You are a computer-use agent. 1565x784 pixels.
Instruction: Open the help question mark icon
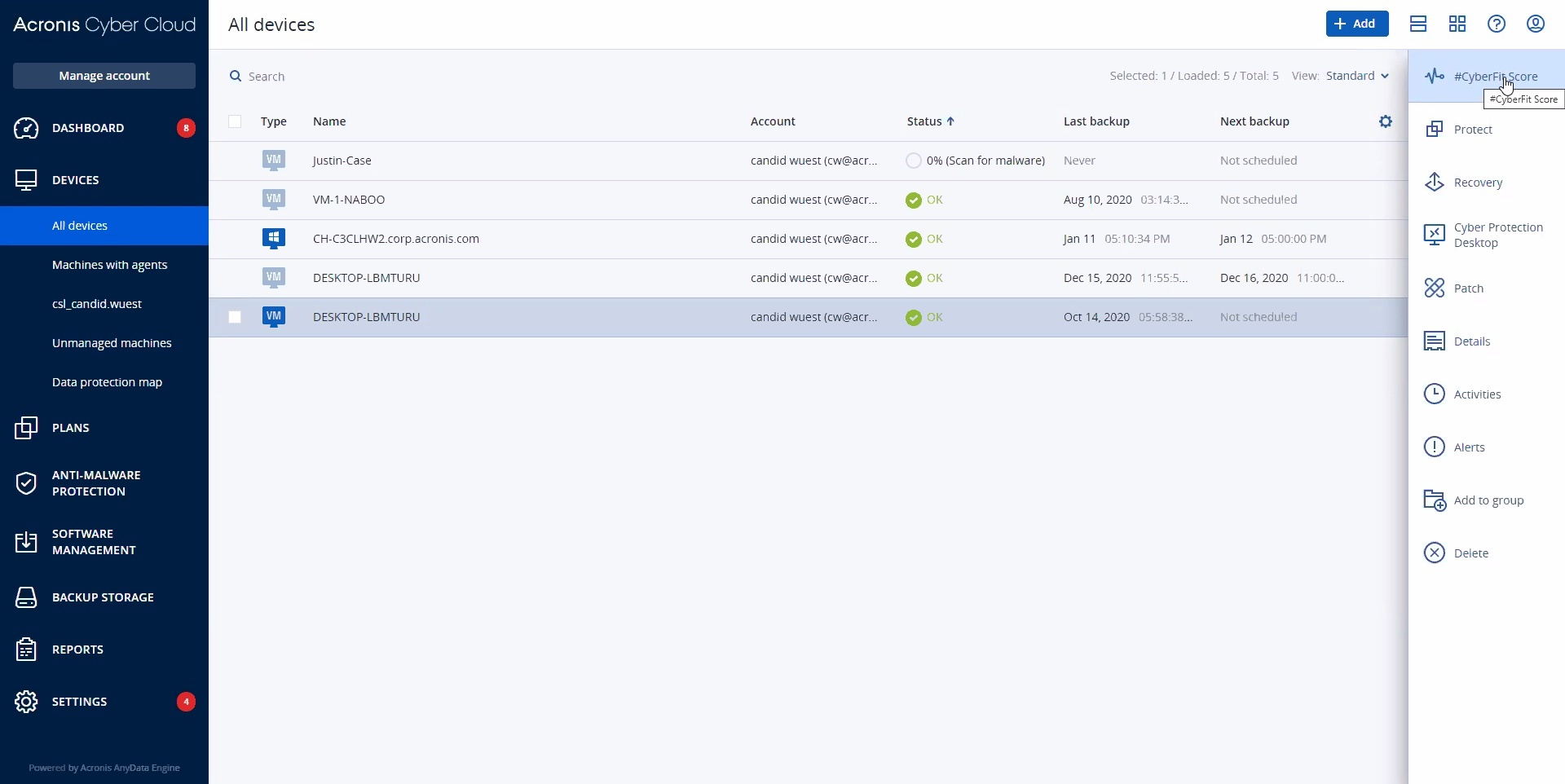1497,24
